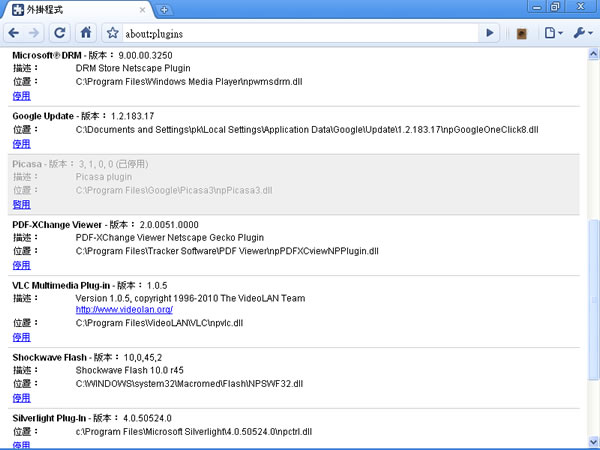Click the npGoogleOneClick8.dll path text
Viewport: 600px width, 450px height.
click(307, 130)
